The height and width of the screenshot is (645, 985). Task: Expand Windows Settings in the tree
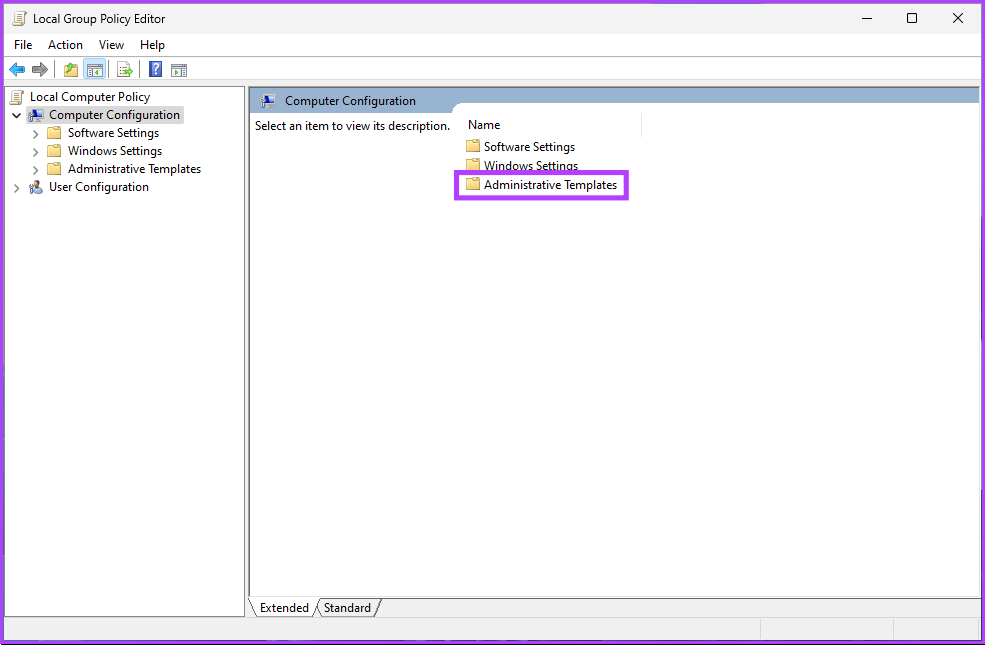(35, 151)
